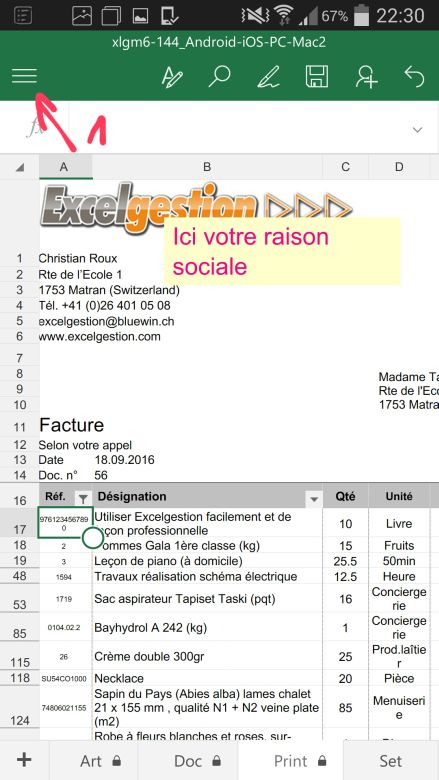Viewport: 439px width, 780px height.
Task: Switch to the Doc sheet tab
Action: 197,761
